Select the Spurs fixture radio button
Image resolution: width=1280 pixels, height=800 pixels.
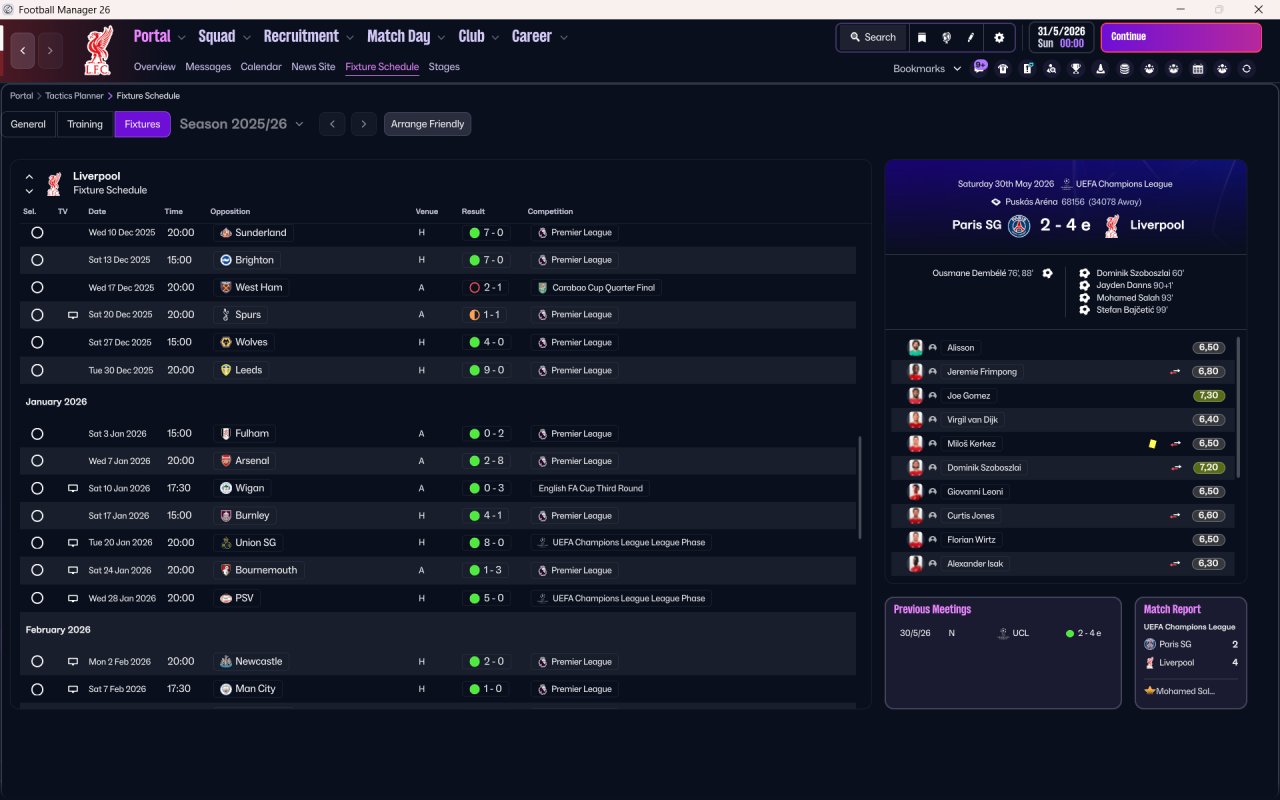coord(37,315)
